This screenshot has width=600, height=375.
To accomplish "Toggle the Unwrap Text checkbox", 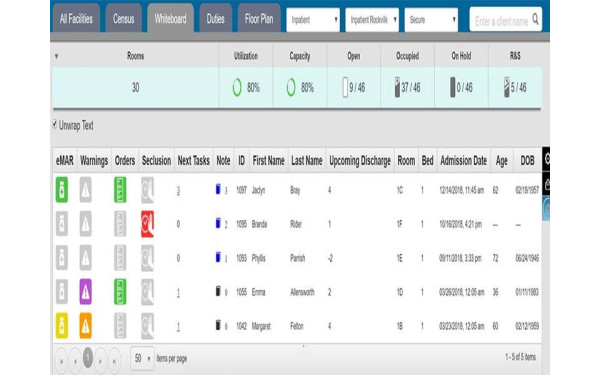I will (x=55, y=124).
